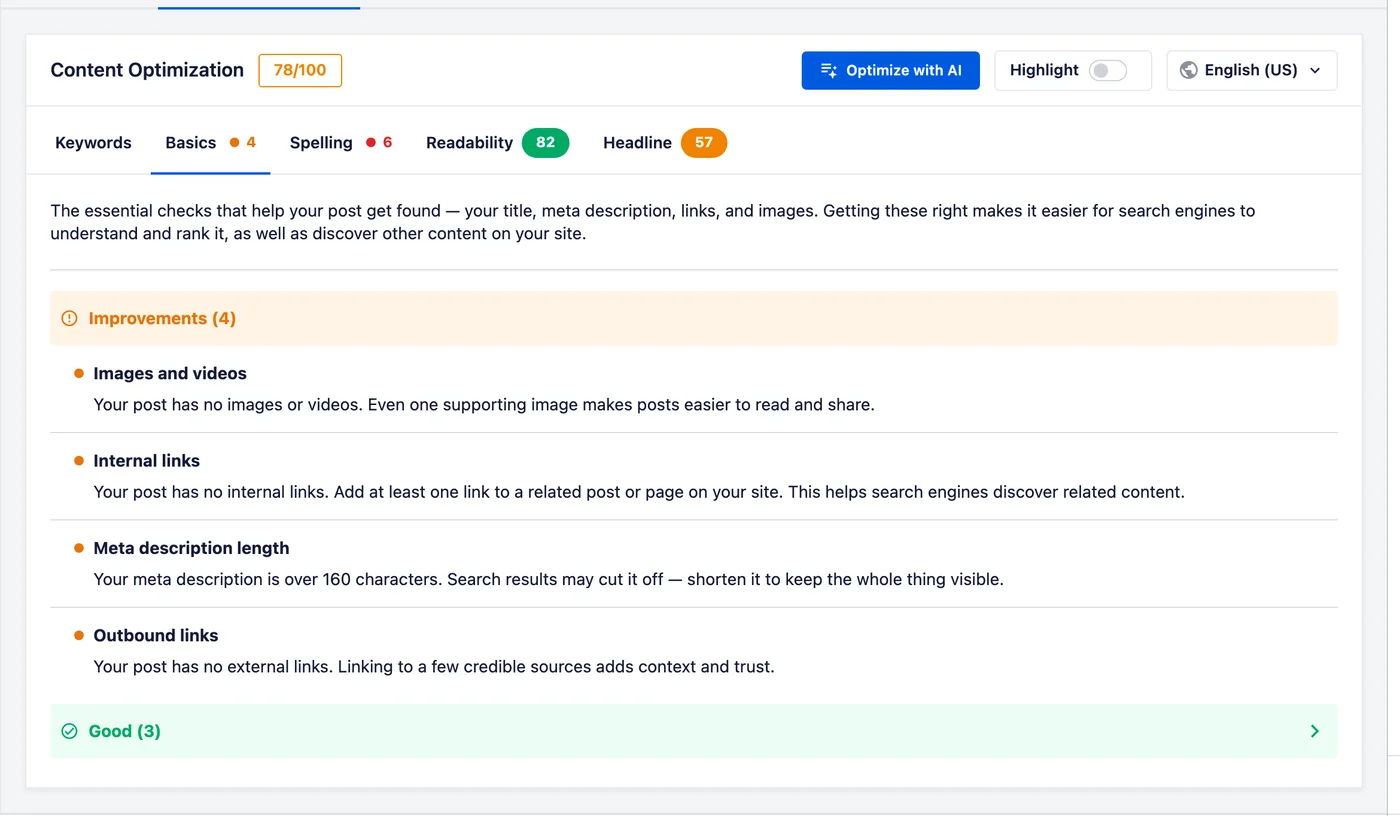
Task: Select the Basics tab
Action: (x=210, y=143)
